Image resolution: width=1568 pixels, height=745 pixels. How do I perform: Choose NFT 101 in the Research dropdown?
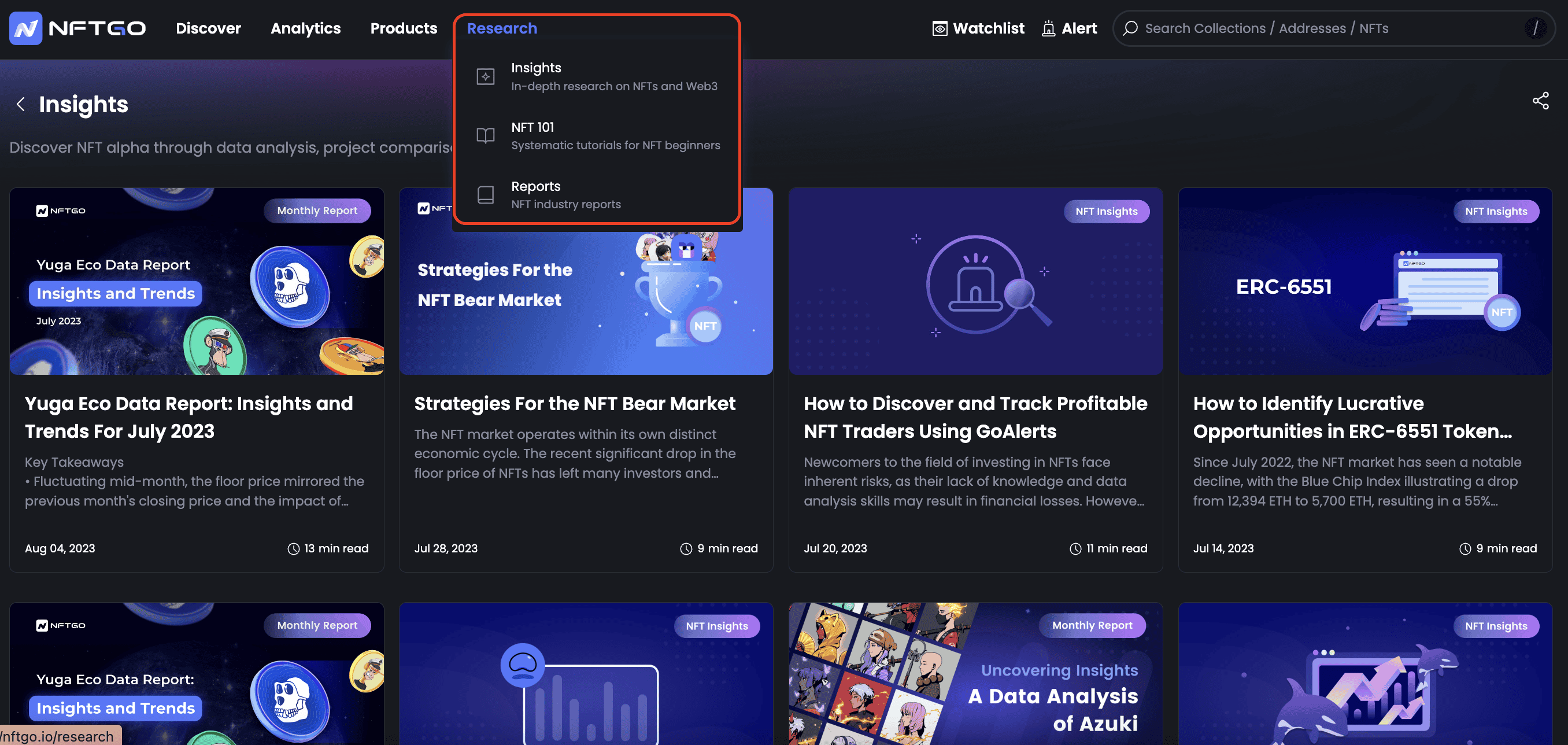597,136
